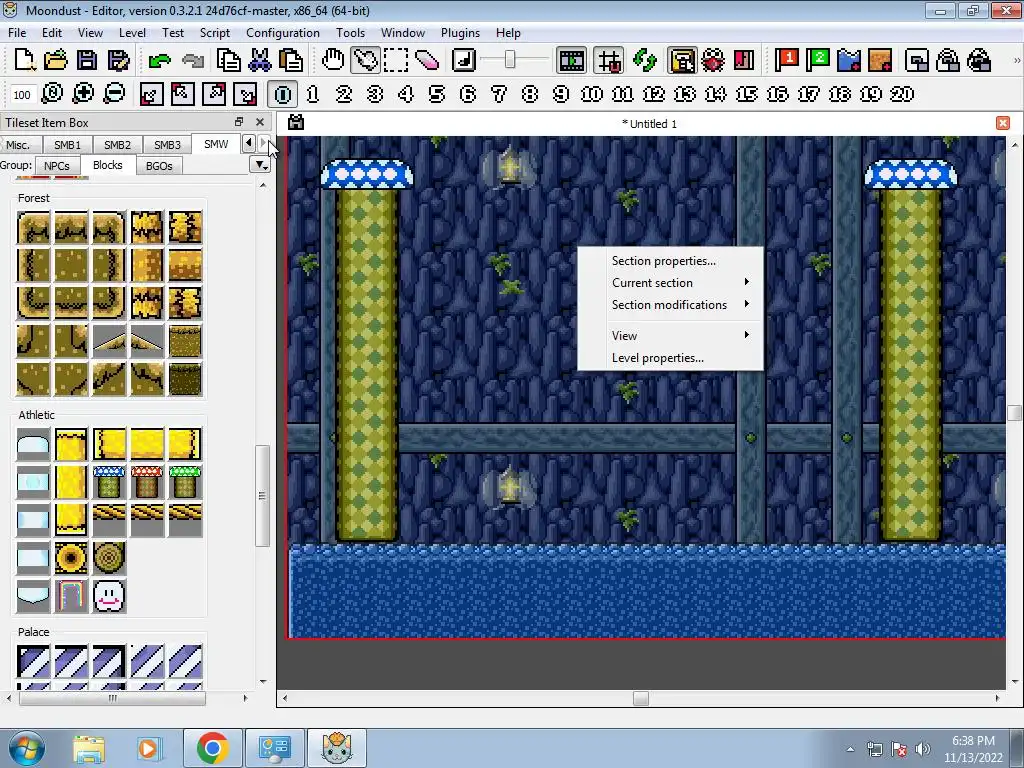Activate the pointing-hand selection tool
This screenshot has height=768, width=1024.
coord(364,60)
